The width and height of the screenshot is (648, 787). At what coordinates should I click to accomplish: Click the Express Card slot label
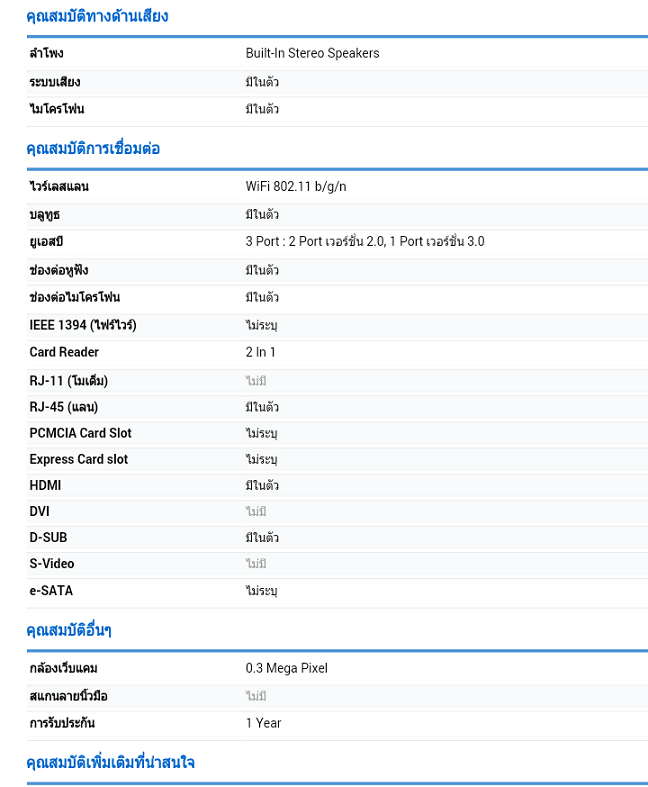(78, 459)
